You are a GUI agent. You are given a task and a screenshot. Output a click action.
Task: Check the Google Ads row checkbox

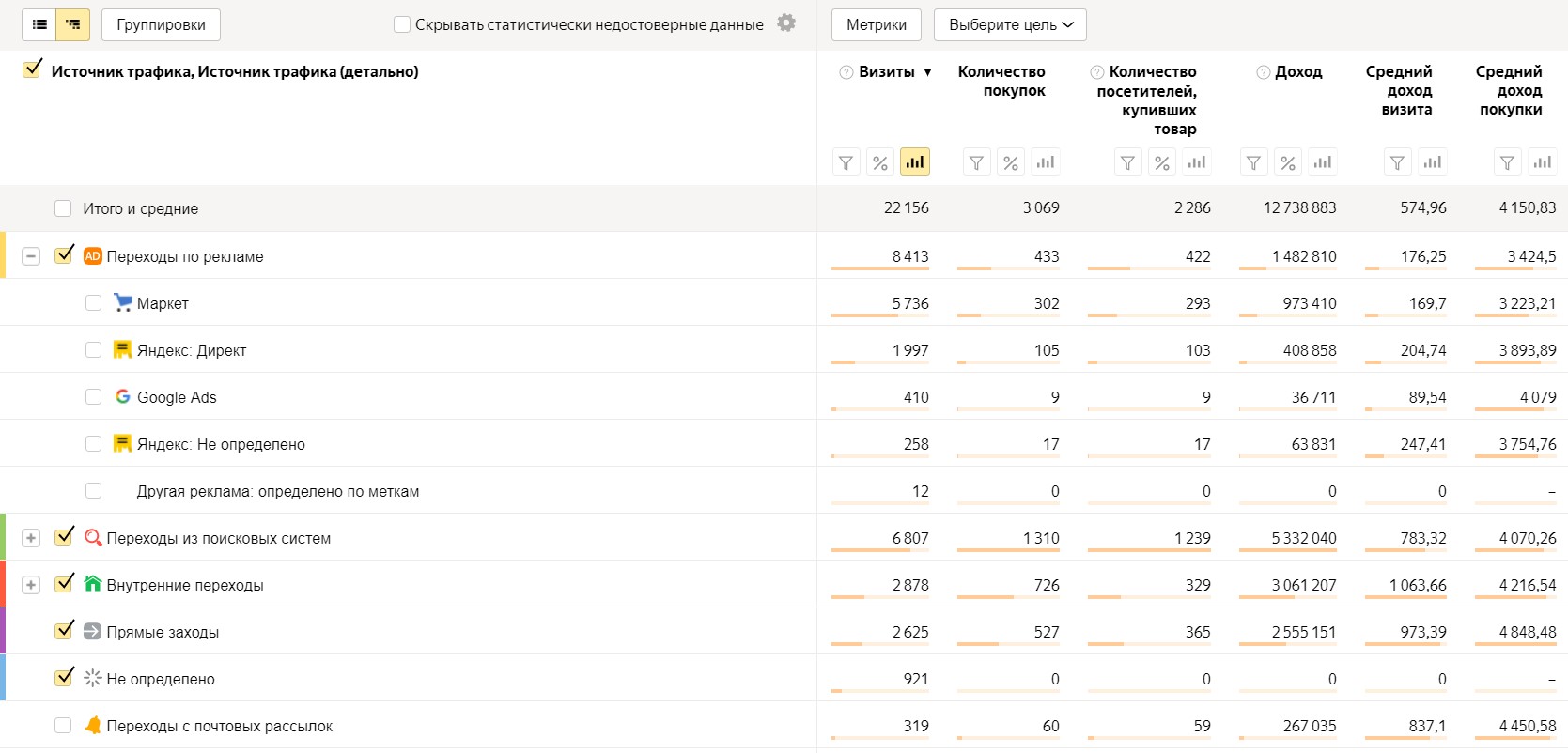93,396
